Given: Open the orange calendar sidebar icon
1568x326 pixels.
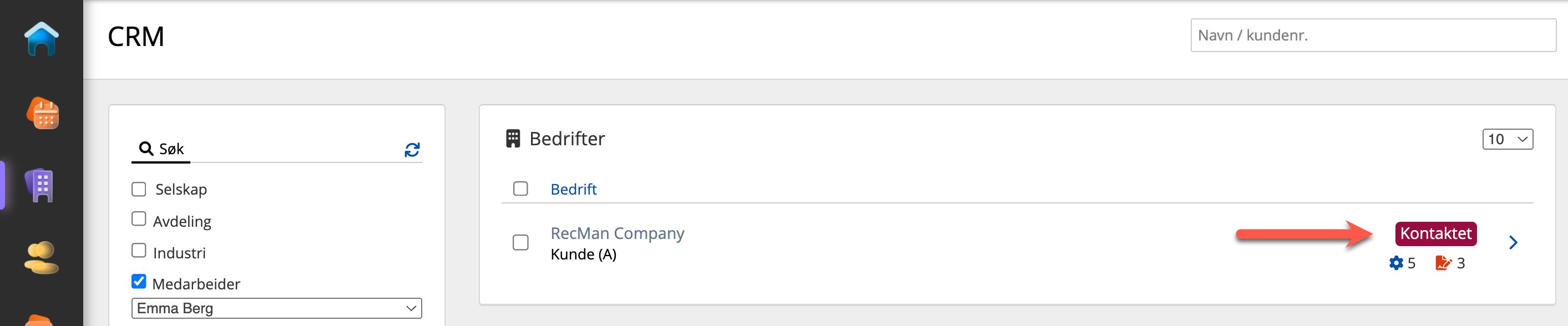Looking at the screenshot, I should click(43, 114).
